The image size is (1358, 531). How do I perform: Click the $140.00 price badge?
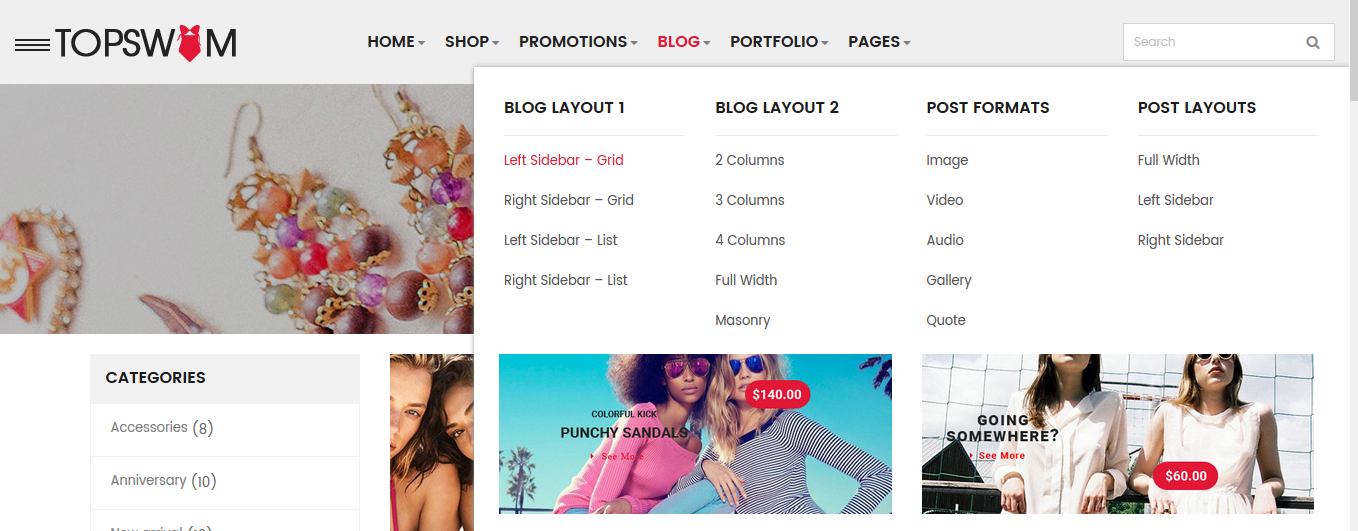(x=777, y=394)
